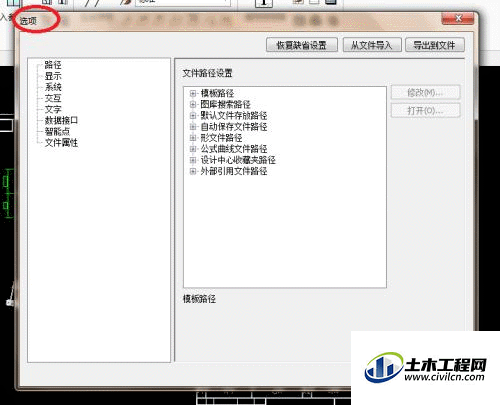Select 路径 in the category tree

click(x=53, y=65)
